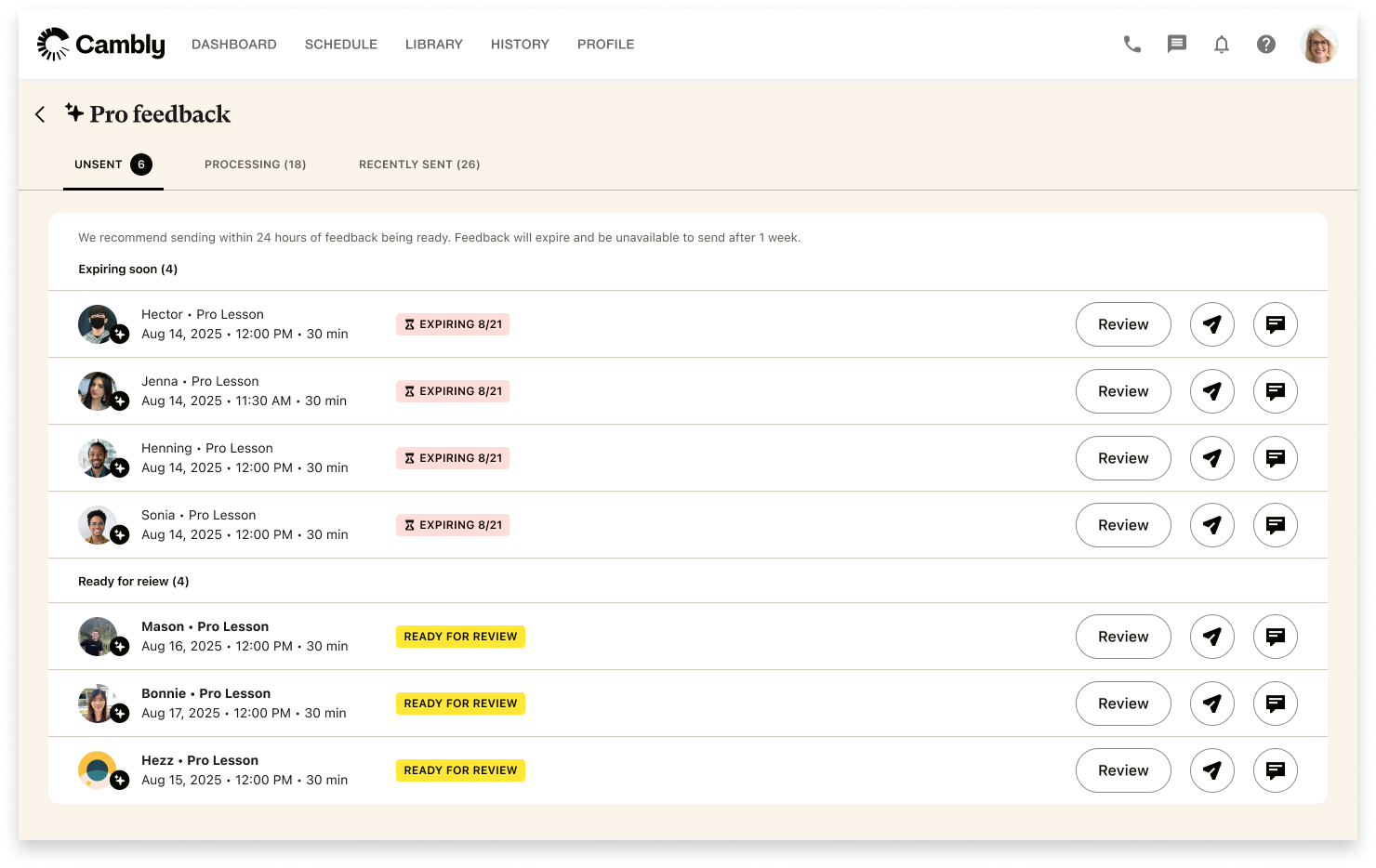Review Henning's Pro Lesson feedback

pos(1123,458)
